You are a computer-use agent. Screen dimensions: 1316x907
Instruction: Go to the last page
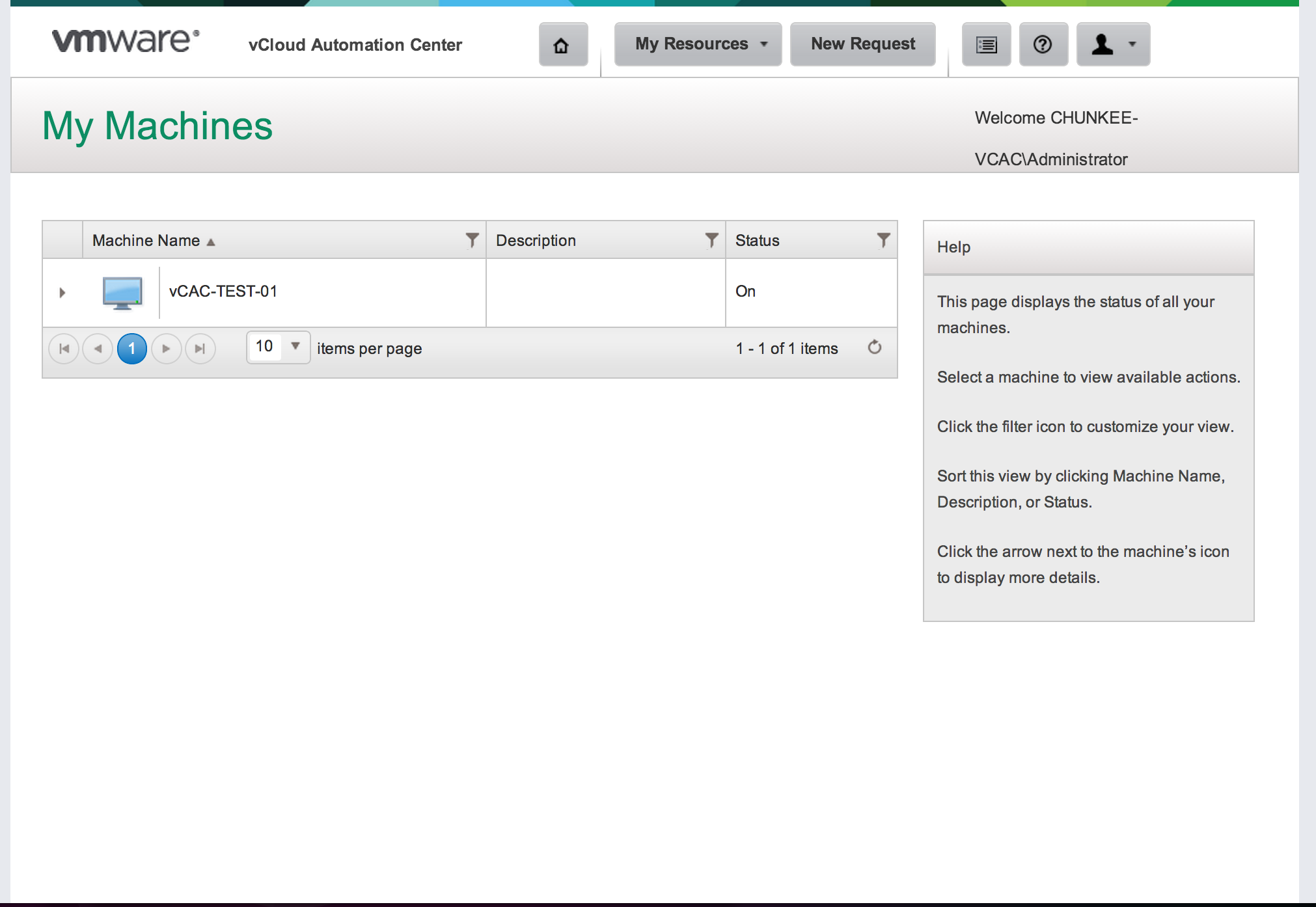(200, 349)
